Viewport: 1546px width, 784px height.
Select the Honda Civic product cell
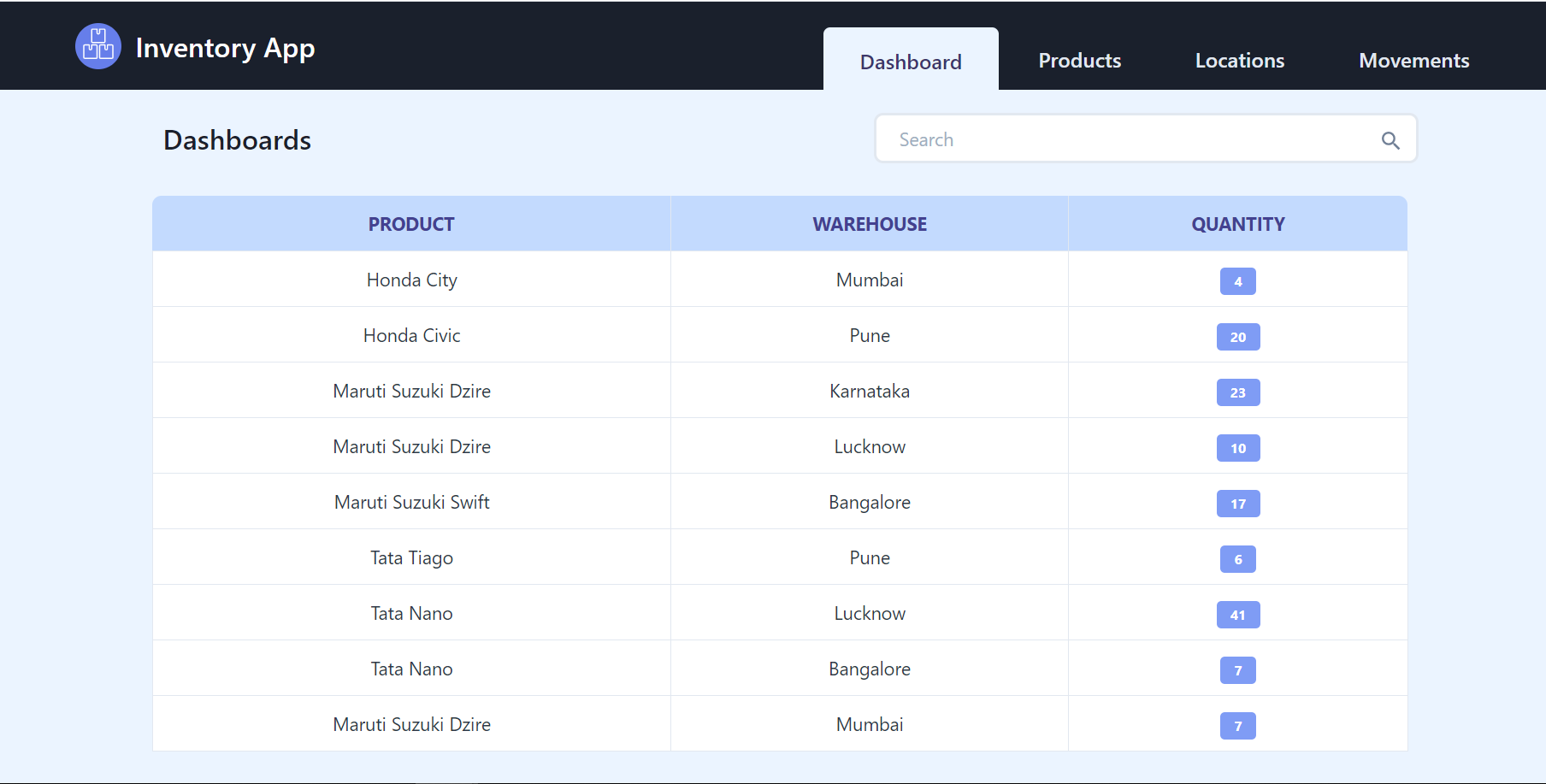pyautogui.click(x=411, y=335)
